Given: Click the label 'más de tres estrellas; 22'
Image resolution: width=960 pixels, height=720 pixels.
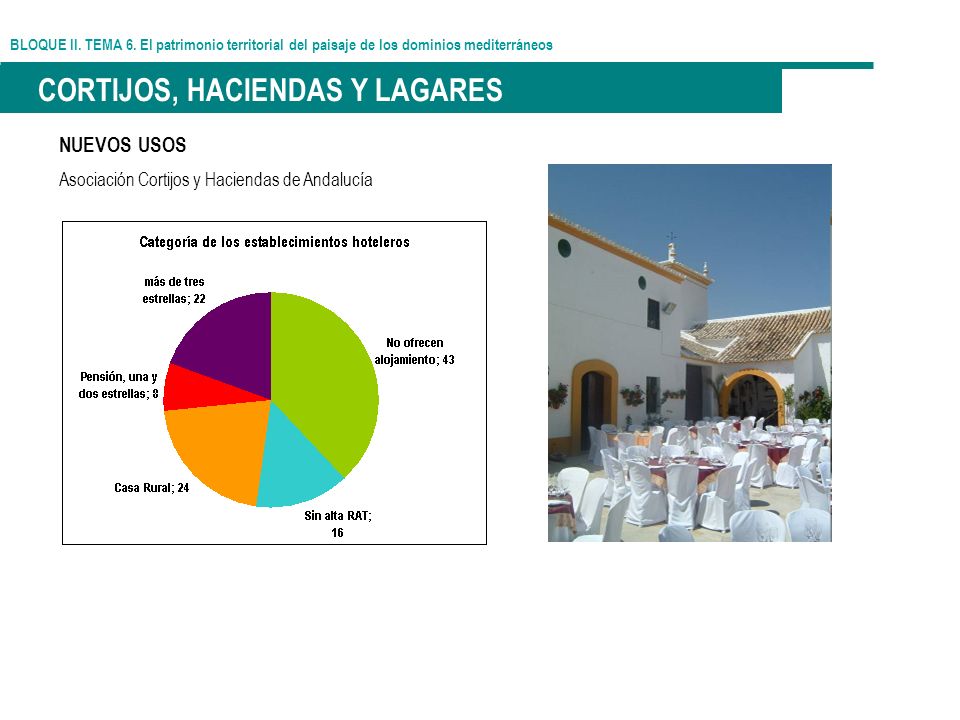Looking at the screenshot, I should 174,290.
